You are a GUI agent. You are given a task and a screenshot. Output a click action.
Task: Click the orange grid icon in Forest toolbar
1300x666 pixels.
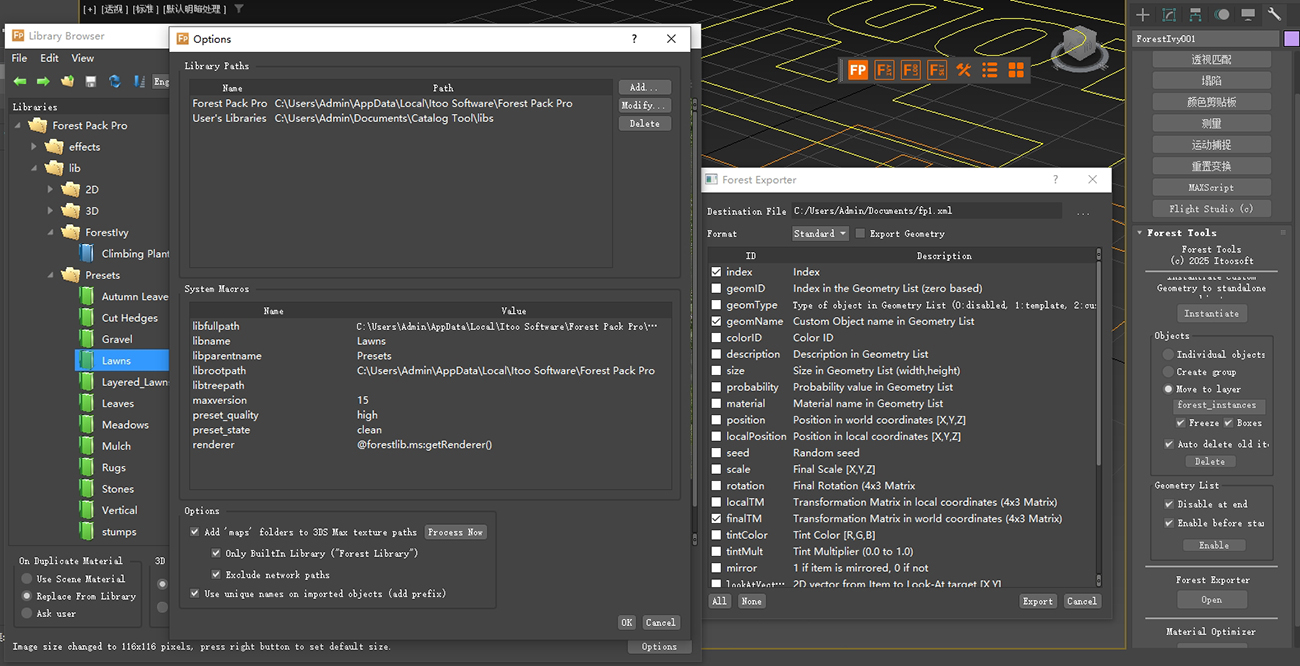click(1016, 70)
